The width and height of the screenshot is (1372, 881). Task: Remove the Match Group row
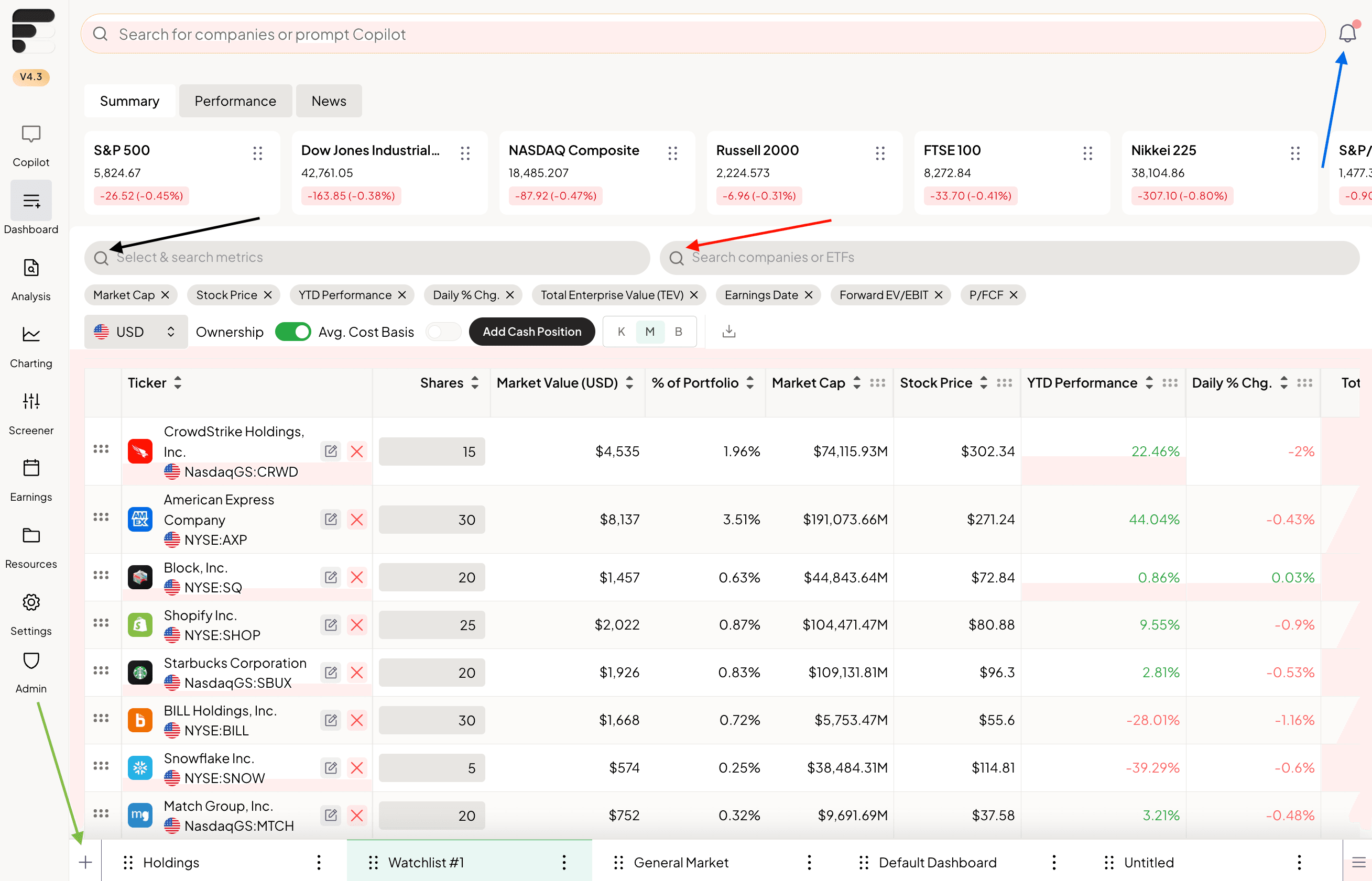click(356, 814)
